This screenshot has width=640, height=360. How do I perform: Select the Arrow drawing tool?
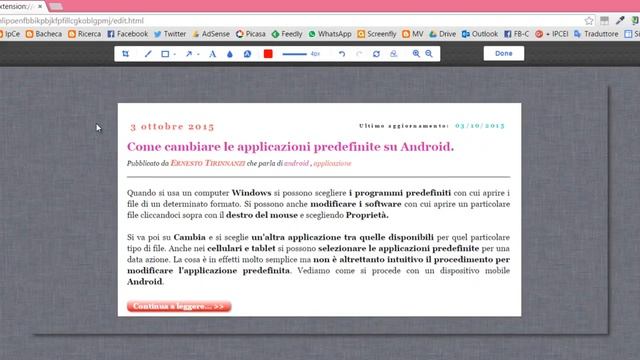click(189, 54)
